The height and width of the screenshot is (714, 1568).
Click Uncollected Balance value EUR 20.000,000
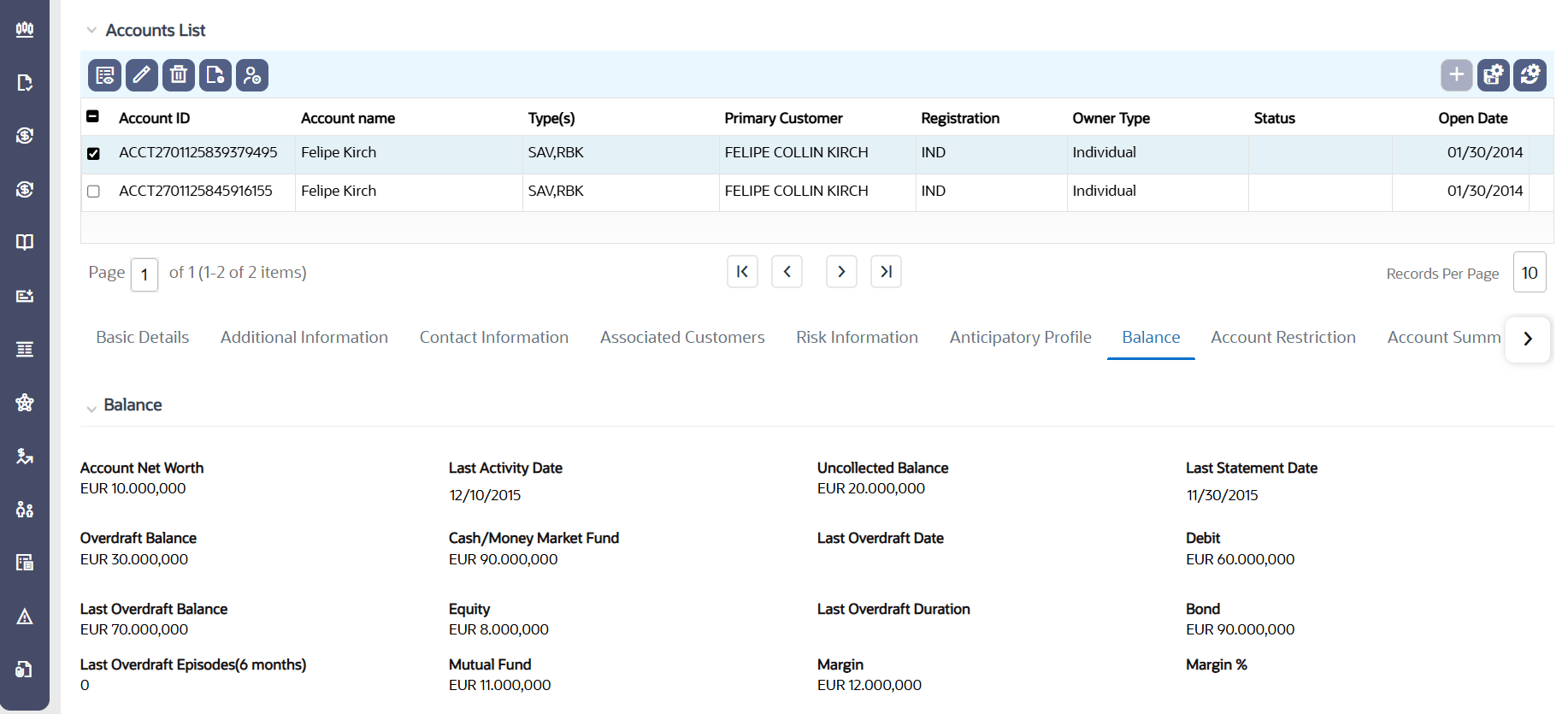click(x=871, y=488)
